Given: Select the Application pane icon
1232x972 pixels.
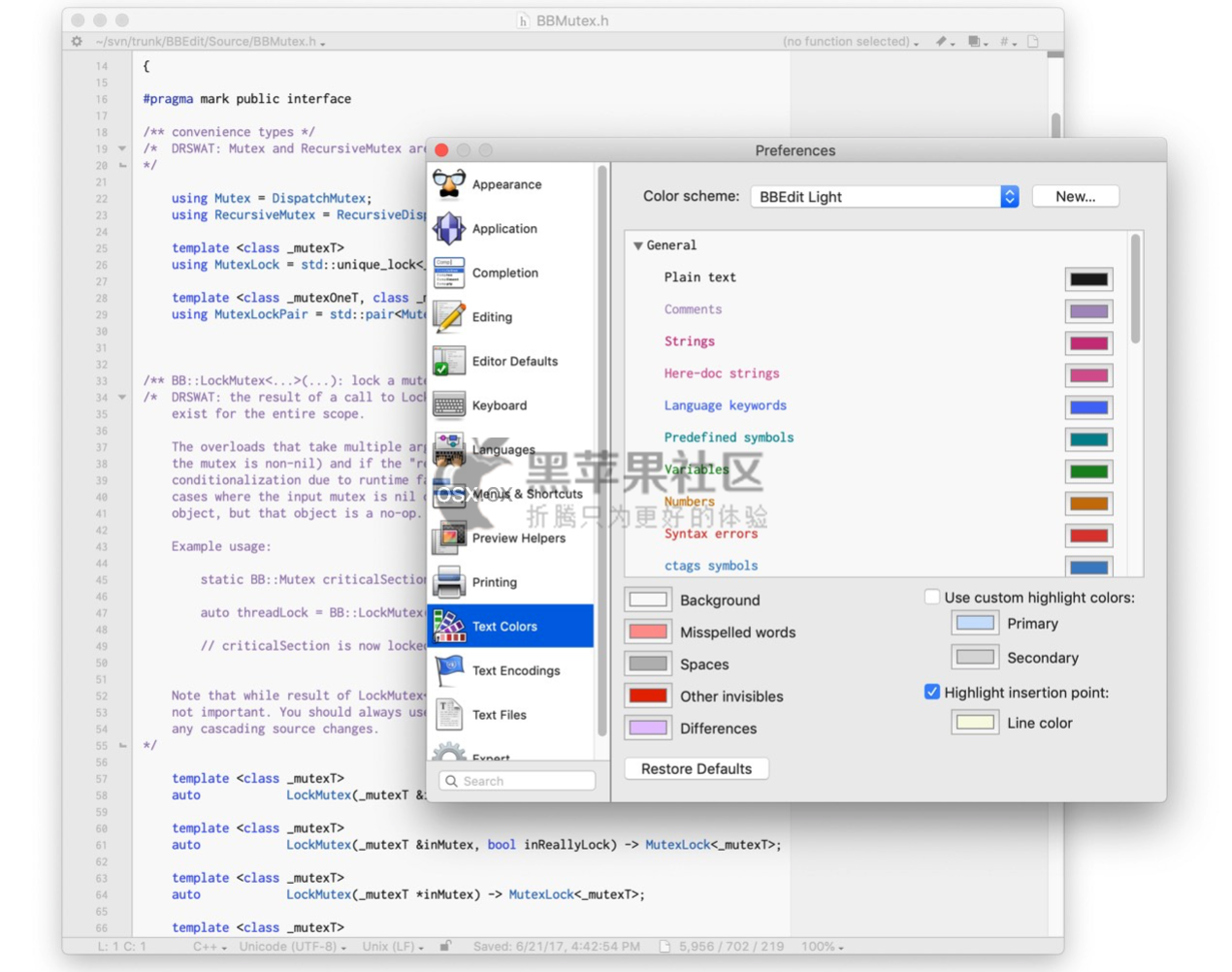Looking at the screenshot, I should 449,229.
